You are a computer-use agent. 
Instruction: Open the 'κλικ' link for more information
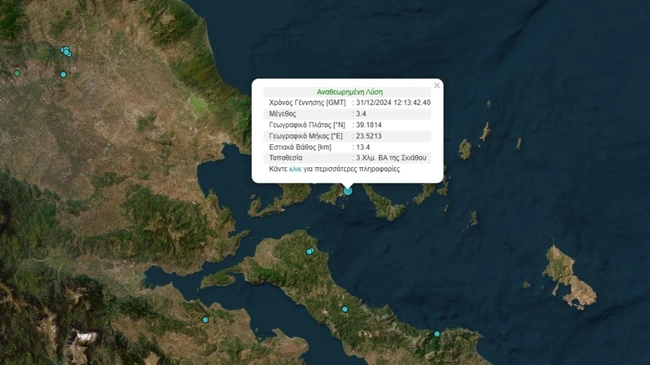coord(295,169)
